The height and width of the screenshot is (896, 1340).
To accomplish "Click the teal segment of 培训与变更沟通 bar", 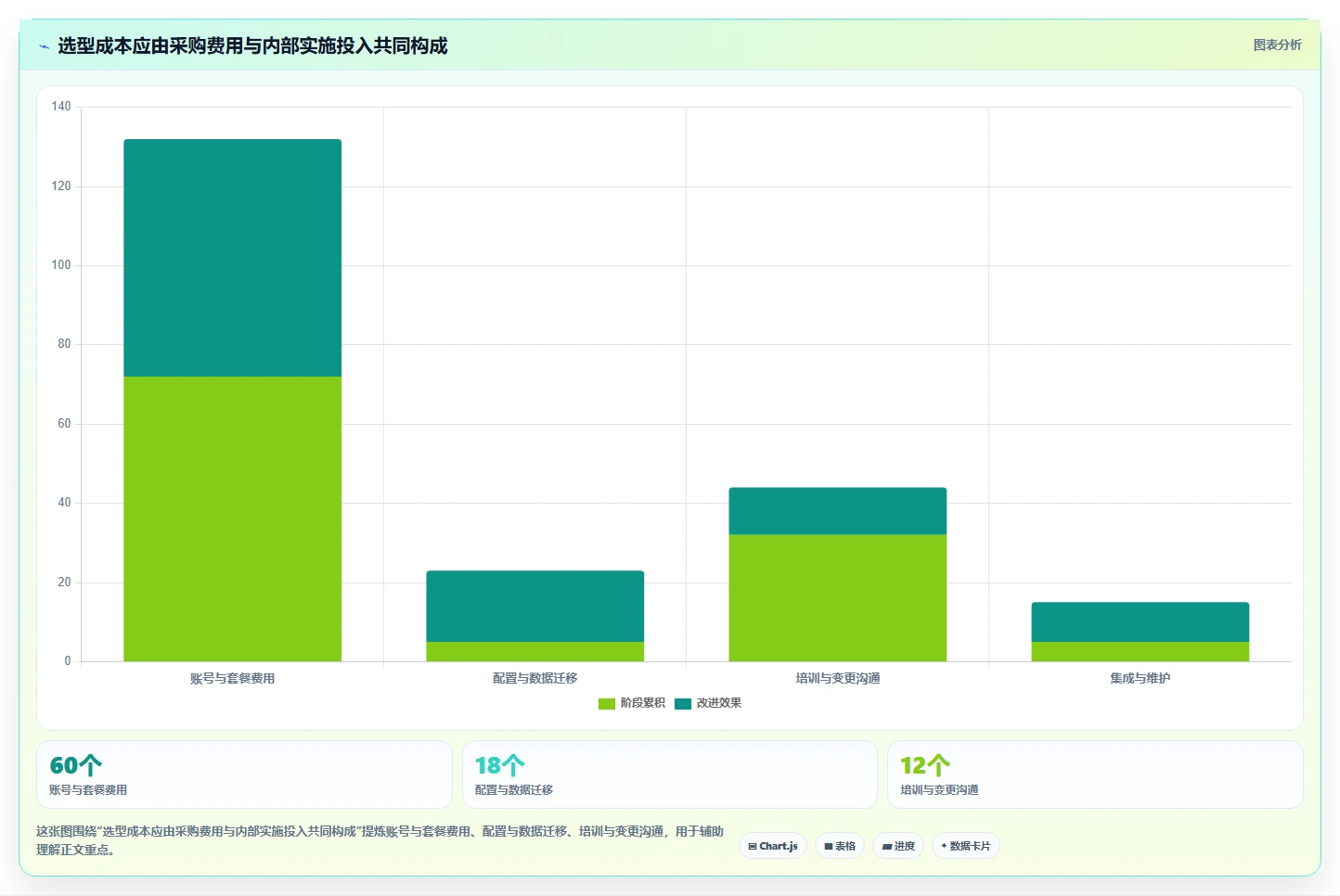I will [x=838, y=511].
